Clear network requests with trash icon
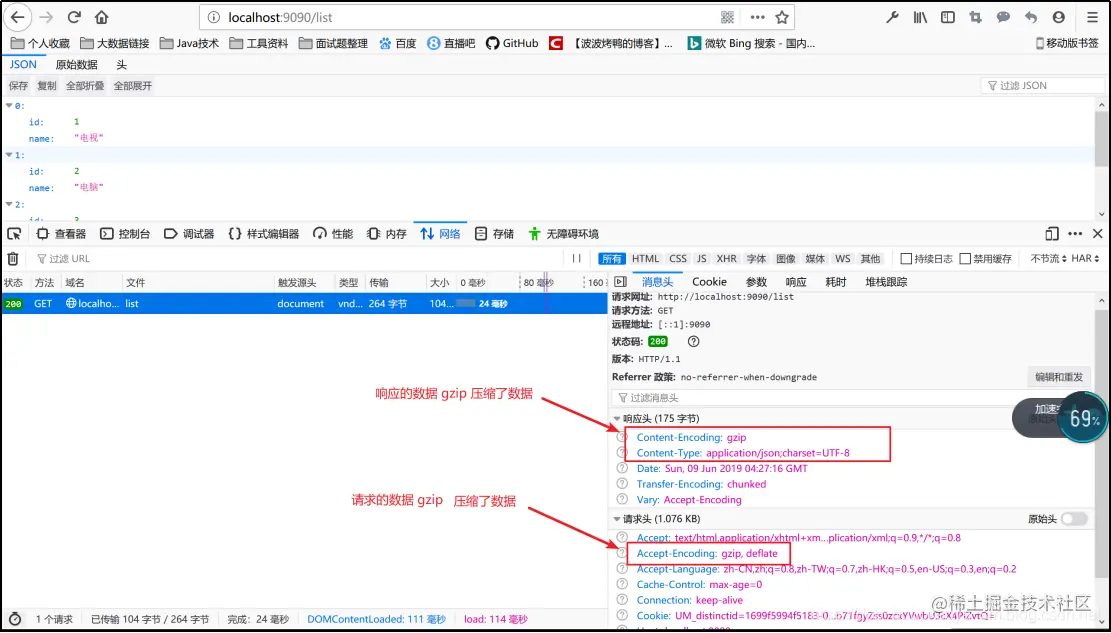This screenshot has width=1111, height=633. pyautogui.click(x=13, y=259)
